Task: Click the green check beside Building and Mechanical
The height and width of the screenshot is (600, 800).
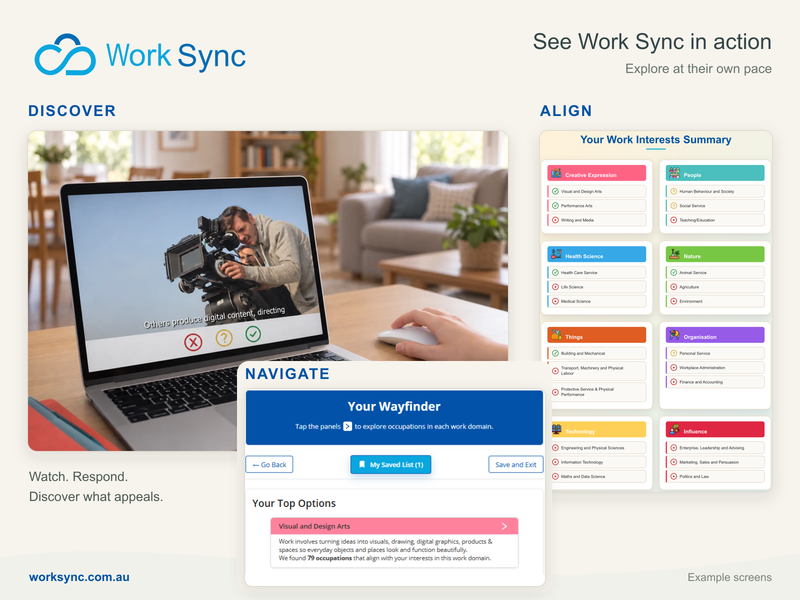Action: tap(555, 353)
